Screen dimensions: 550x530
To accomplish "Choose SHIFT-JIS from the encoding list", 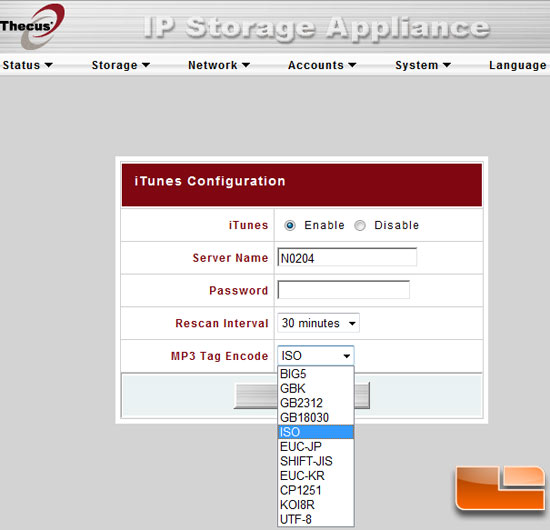I will (315, 461).
